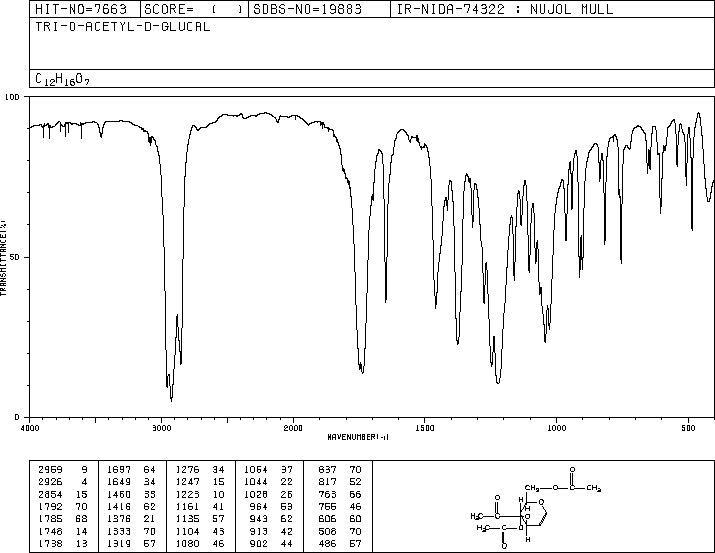The image size is (715, 553).
Task: Click the C-O absorption trough near 1223
Action: (x=498, y=382)
